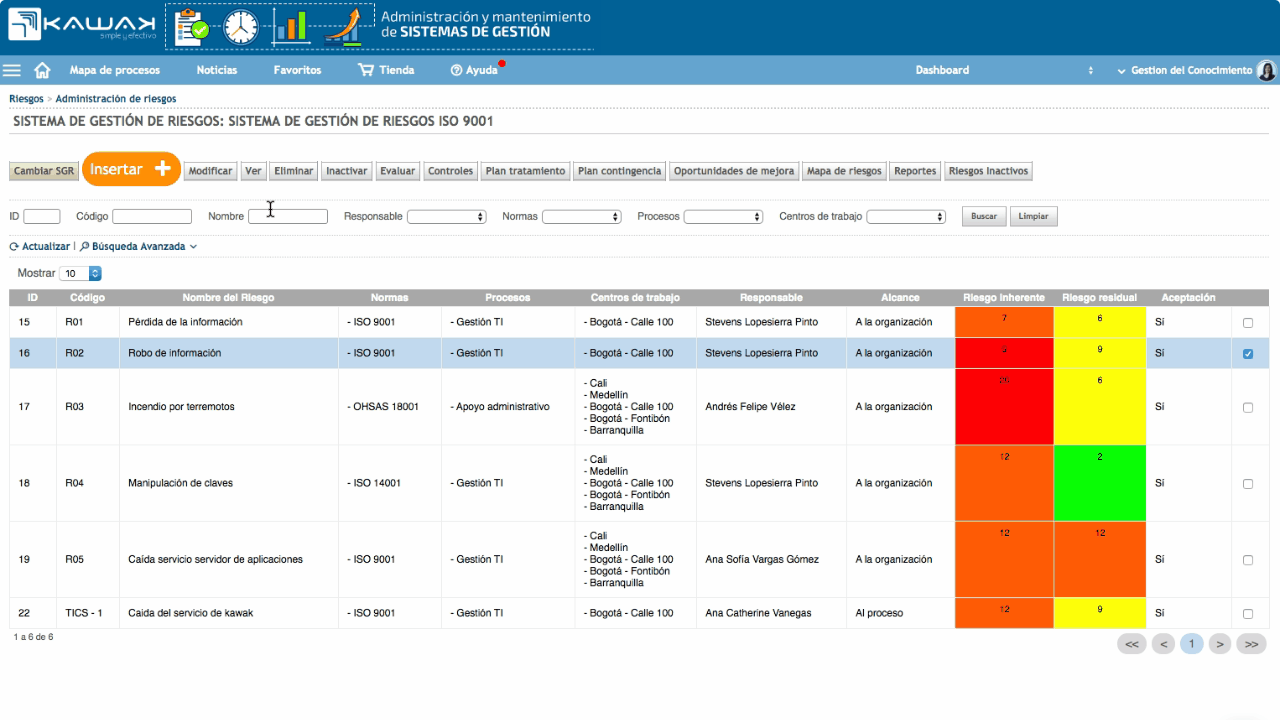Viewport: 1280px width, 720px height.
Task: Open the Responsable dropdown
Action: click(447, 216)
